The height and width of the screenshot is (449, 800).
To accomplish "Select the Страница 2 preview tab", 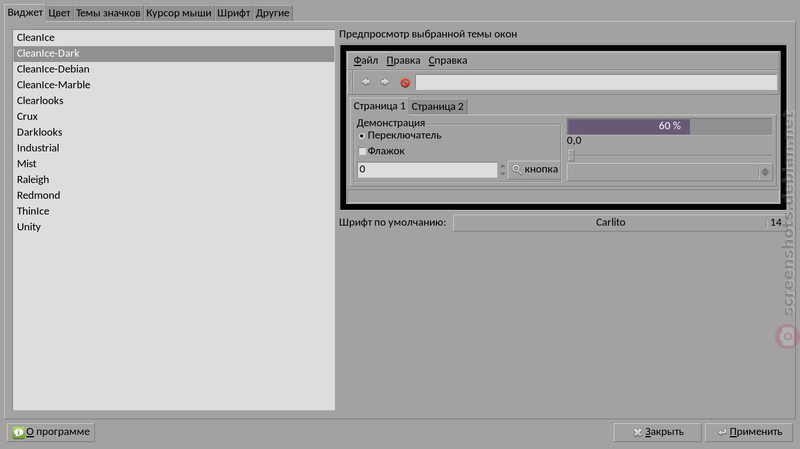I will (438, 107).
